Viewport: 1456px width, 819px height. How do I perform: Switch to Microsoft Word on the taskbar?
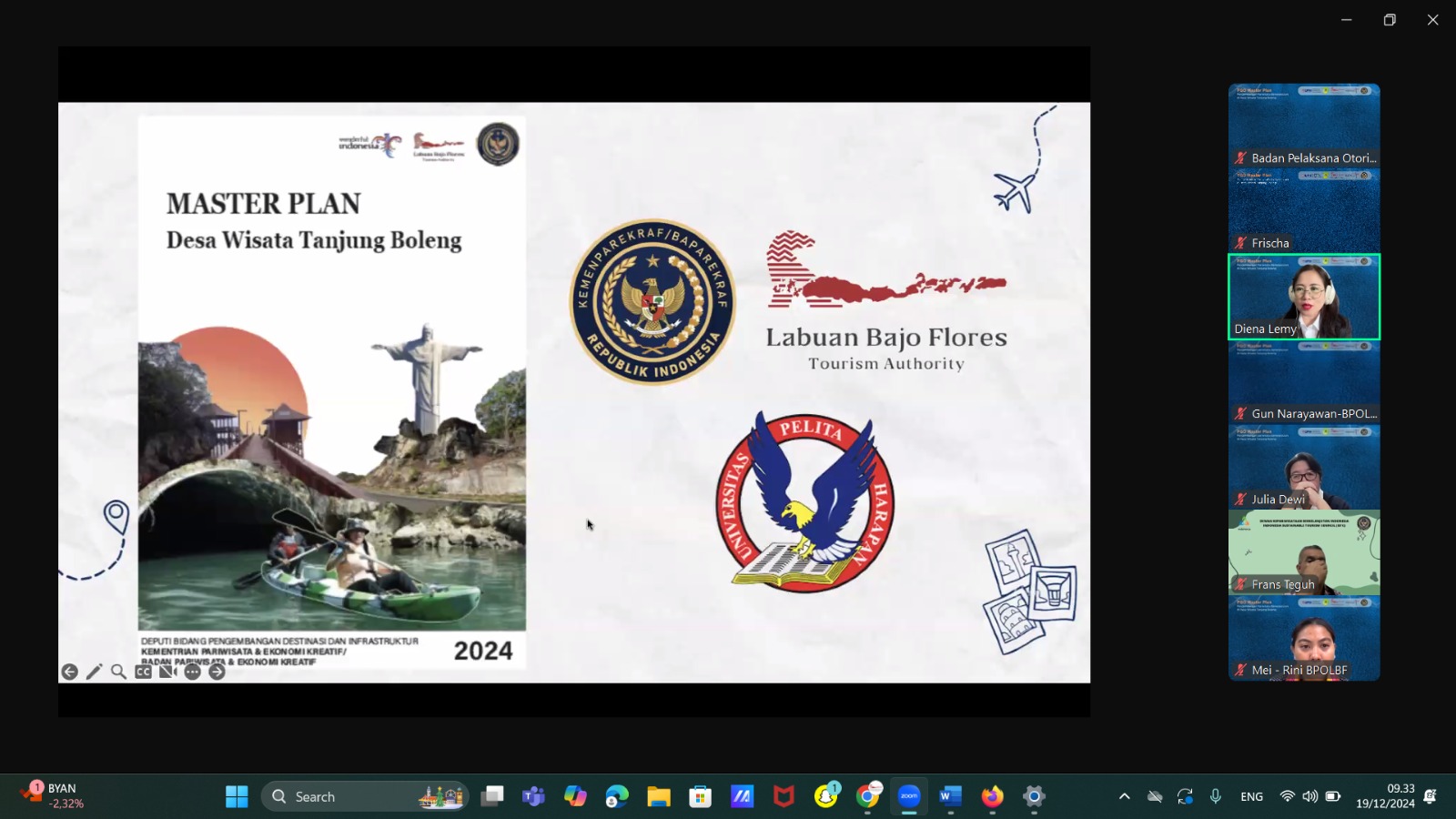point(950,796)
